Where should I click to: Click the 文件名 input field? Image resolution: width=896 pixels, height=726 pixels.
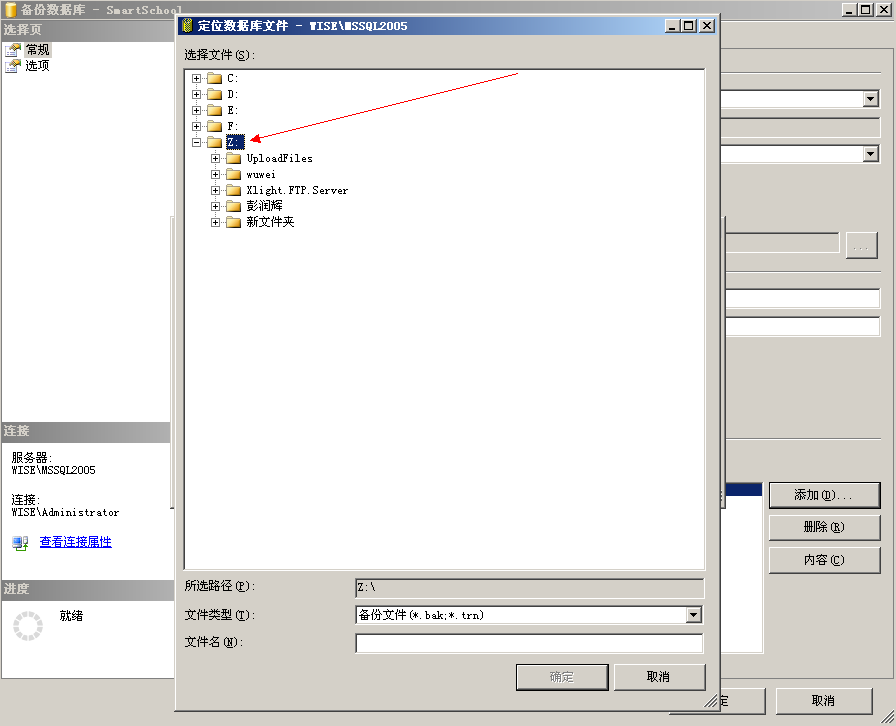(529, 643)
